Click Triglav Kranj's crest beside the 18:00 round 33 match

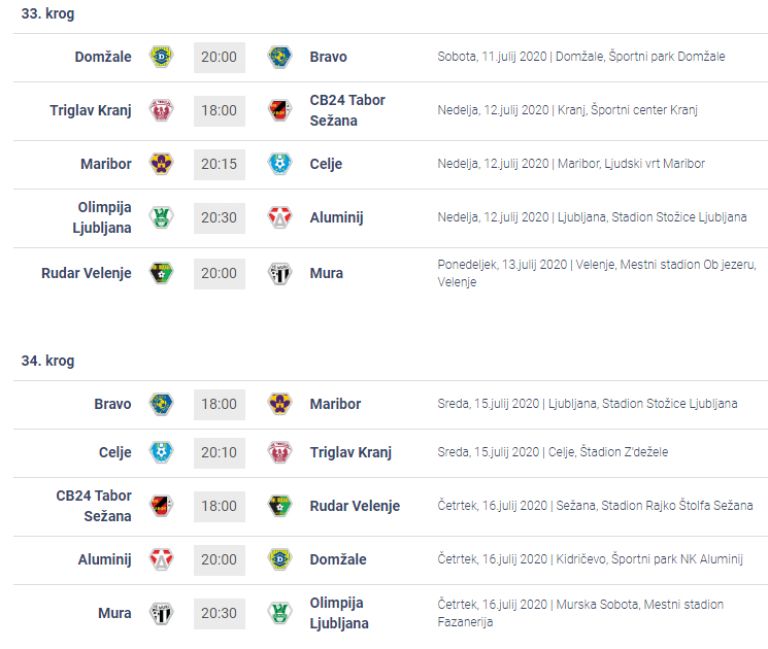160,110
